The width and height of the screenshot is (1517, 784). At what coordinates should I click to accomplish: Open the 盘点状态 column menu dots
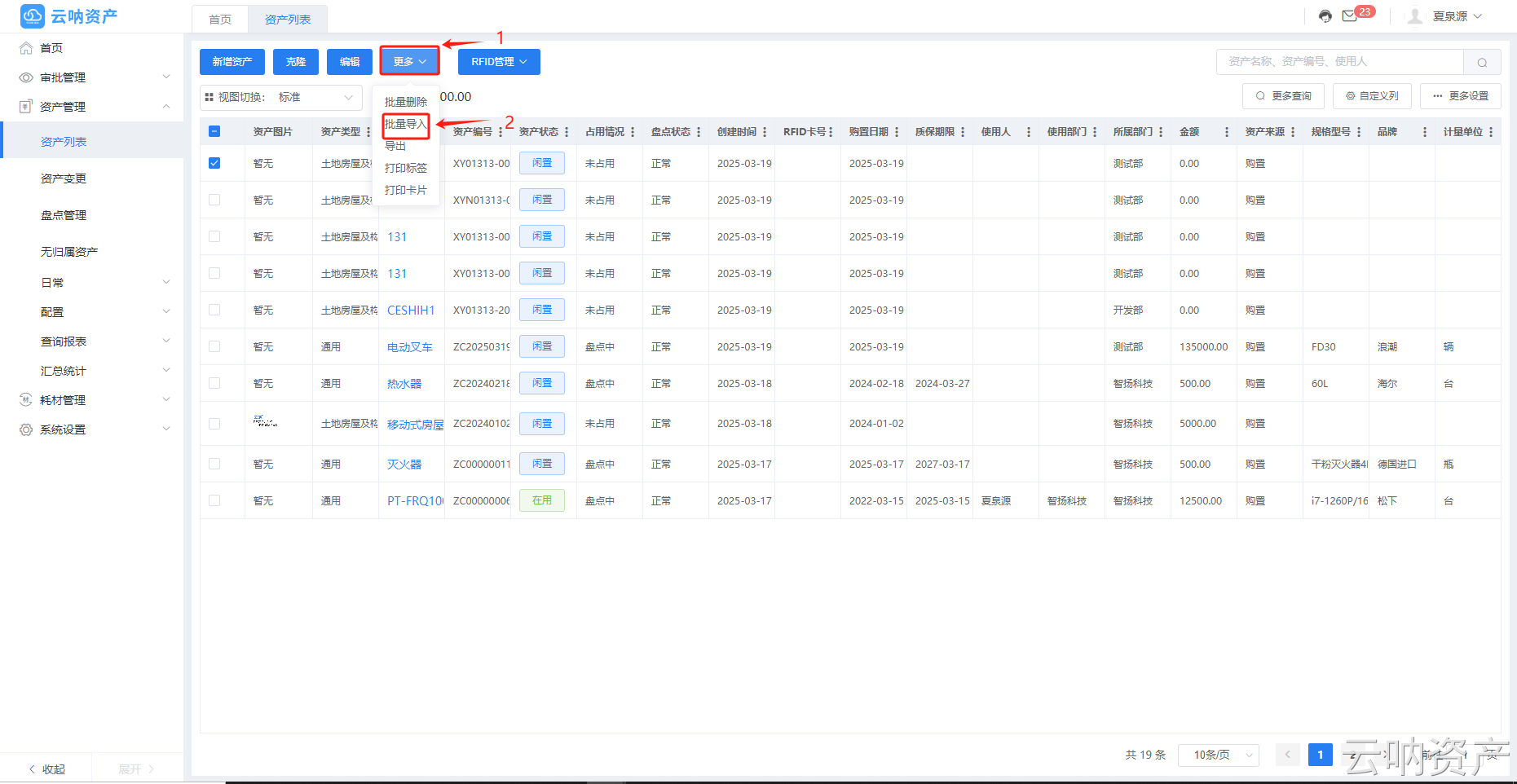(699, 132)
